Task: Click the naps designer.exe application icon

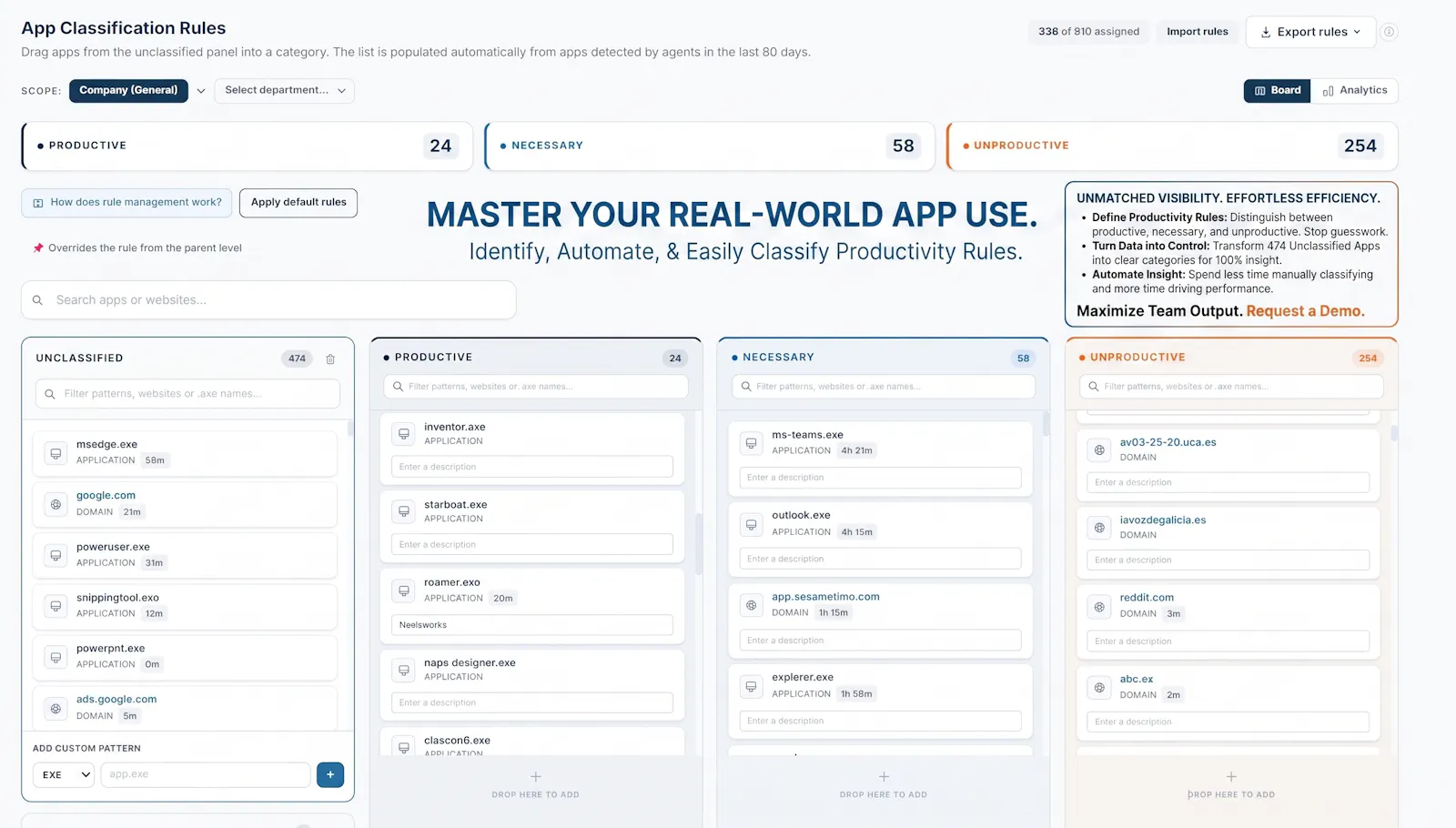Action: (x=404, y=670)
